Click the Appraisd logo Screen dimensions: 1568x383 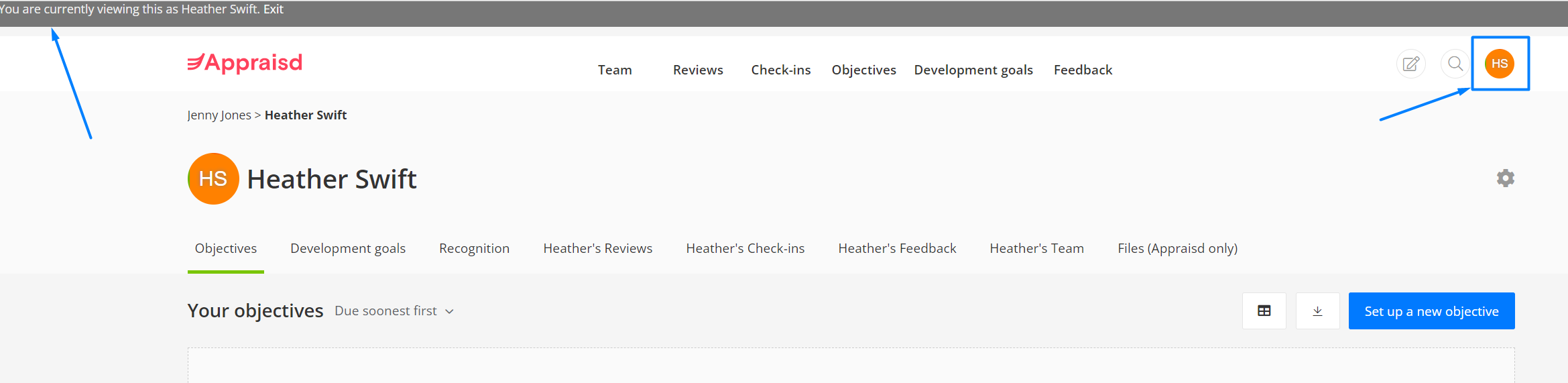[245, 62]
